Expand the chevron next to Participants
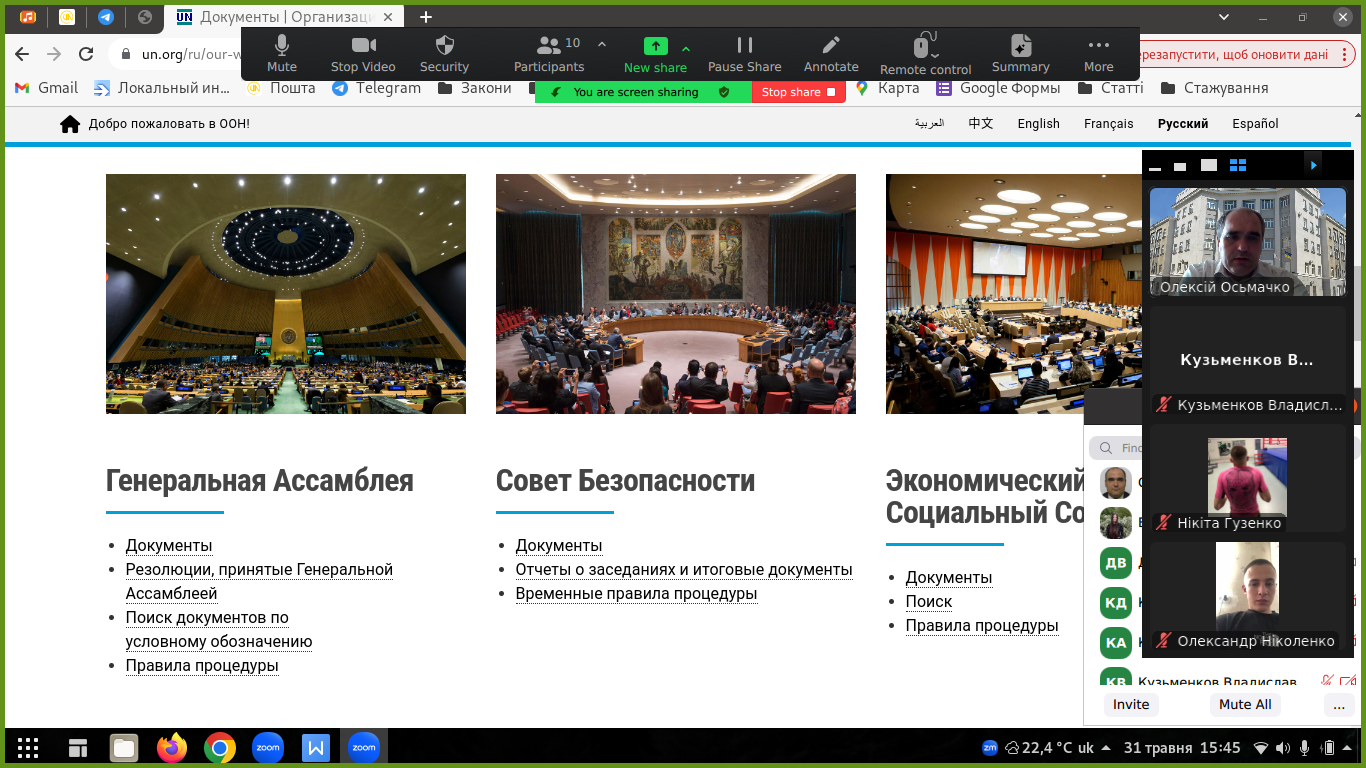Image resolution: width=1366 pixels, height=768 pixels. pos(602,44)
